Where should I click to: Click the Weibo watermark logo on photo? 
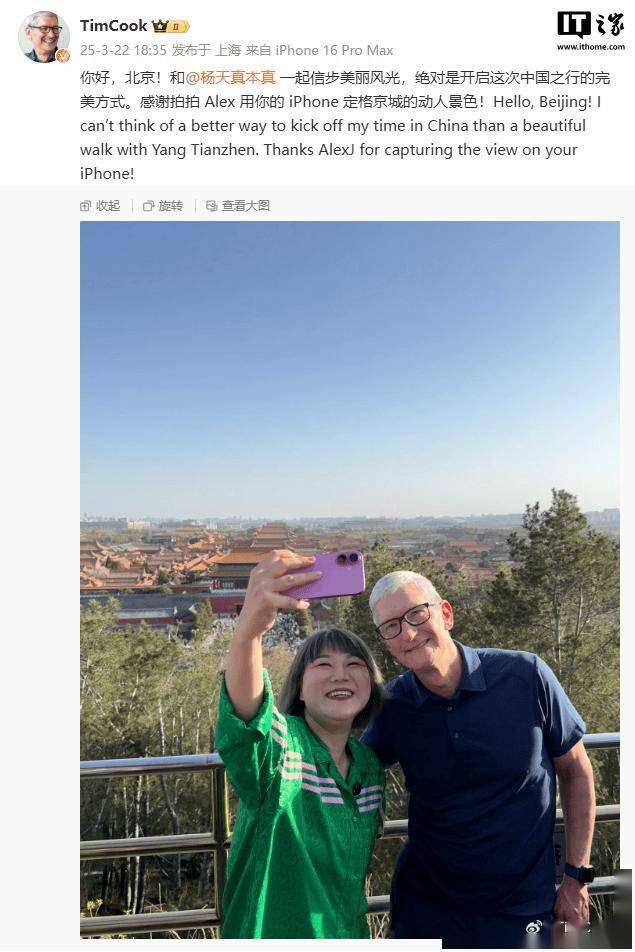coord(534,926)
